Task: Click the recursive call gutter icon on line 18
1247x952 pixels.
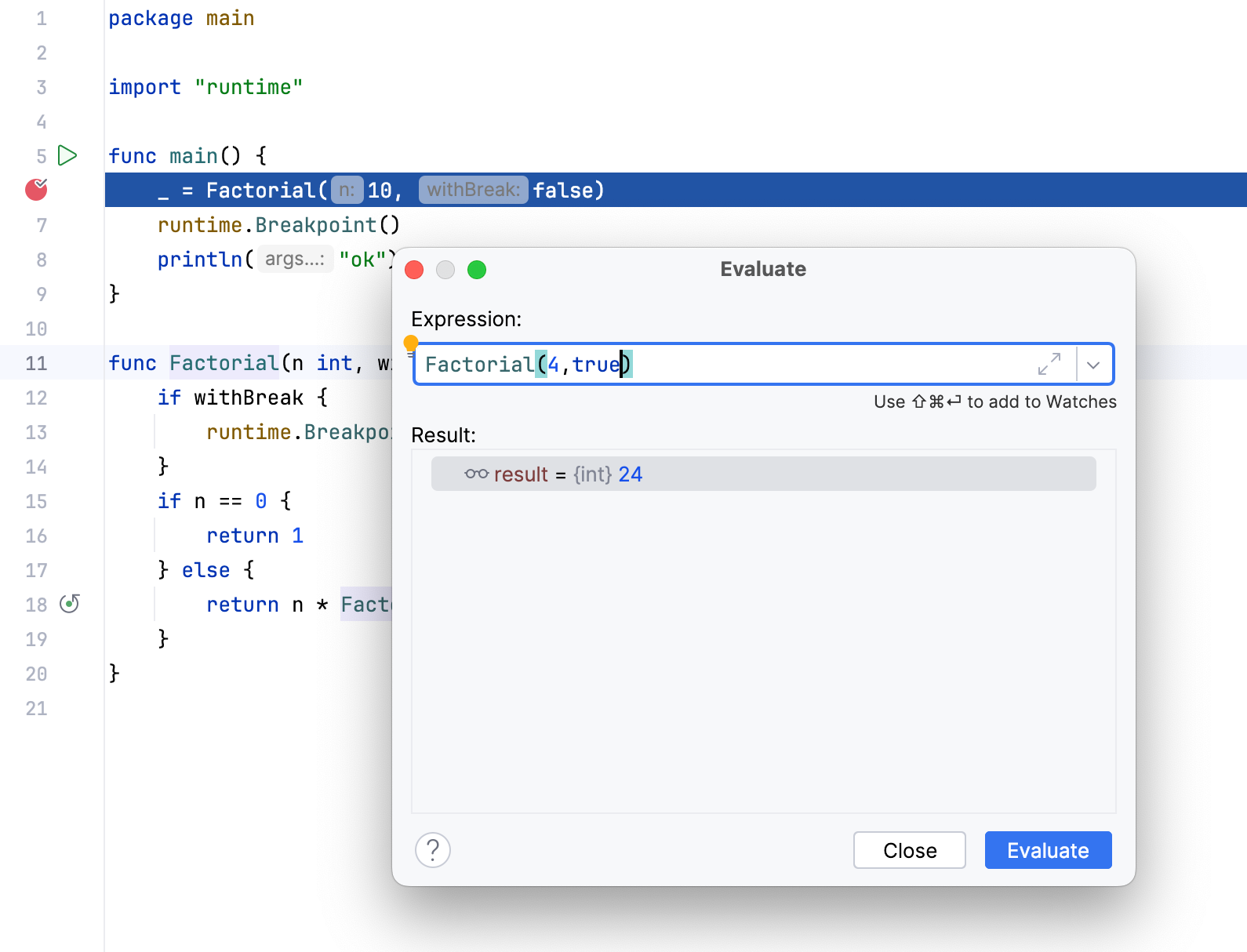Action: [x=70, y=604]
